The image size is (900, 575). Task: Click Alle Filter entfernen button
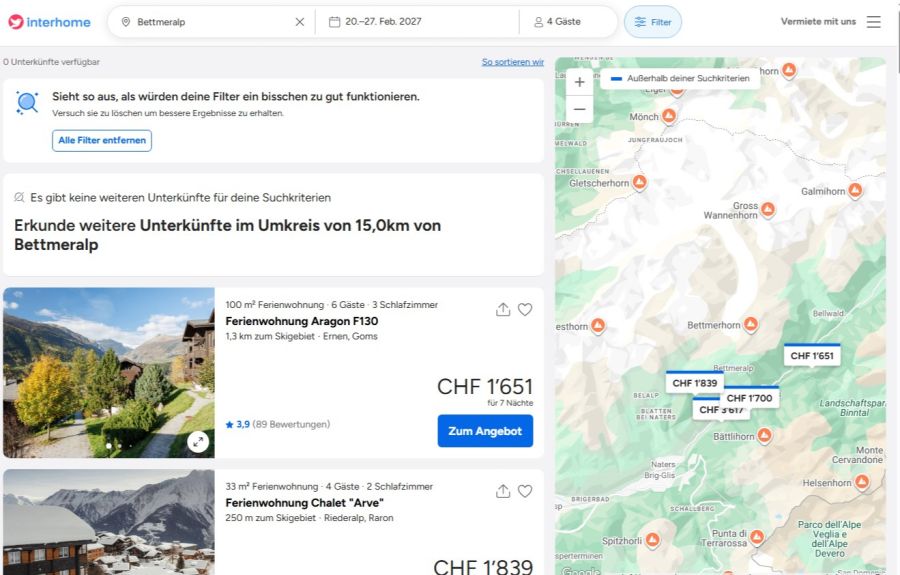pos(102,141)
